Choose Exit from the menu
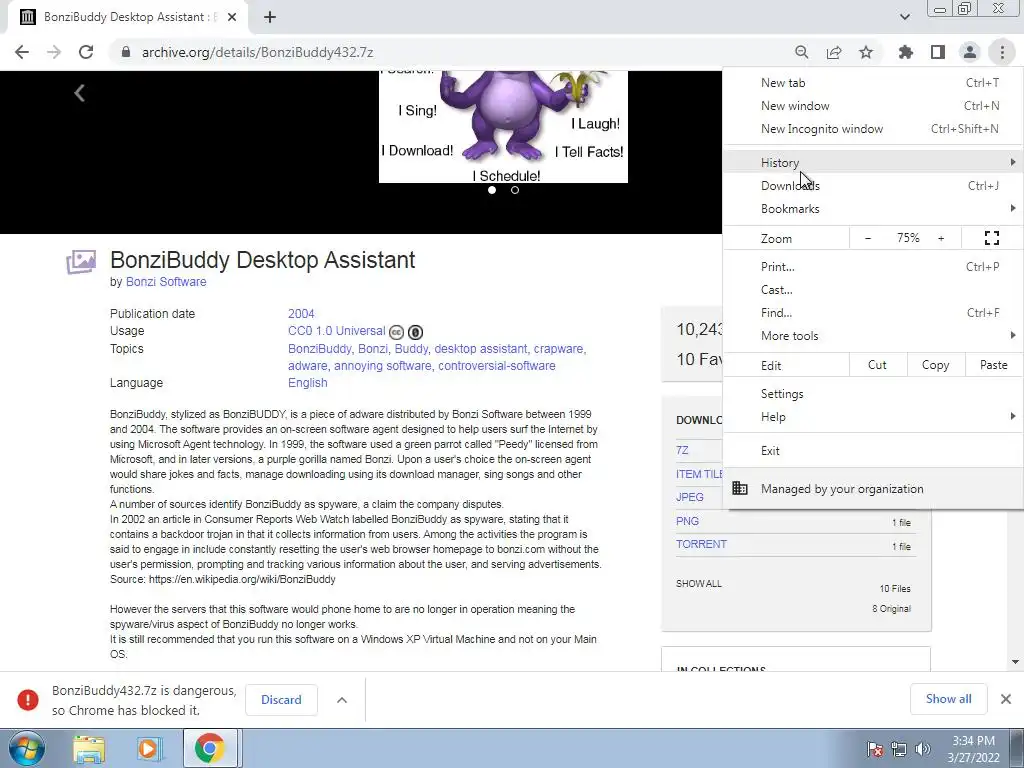Image resolution: width=1024 pixels, height=768 pixels. [872, 451]
